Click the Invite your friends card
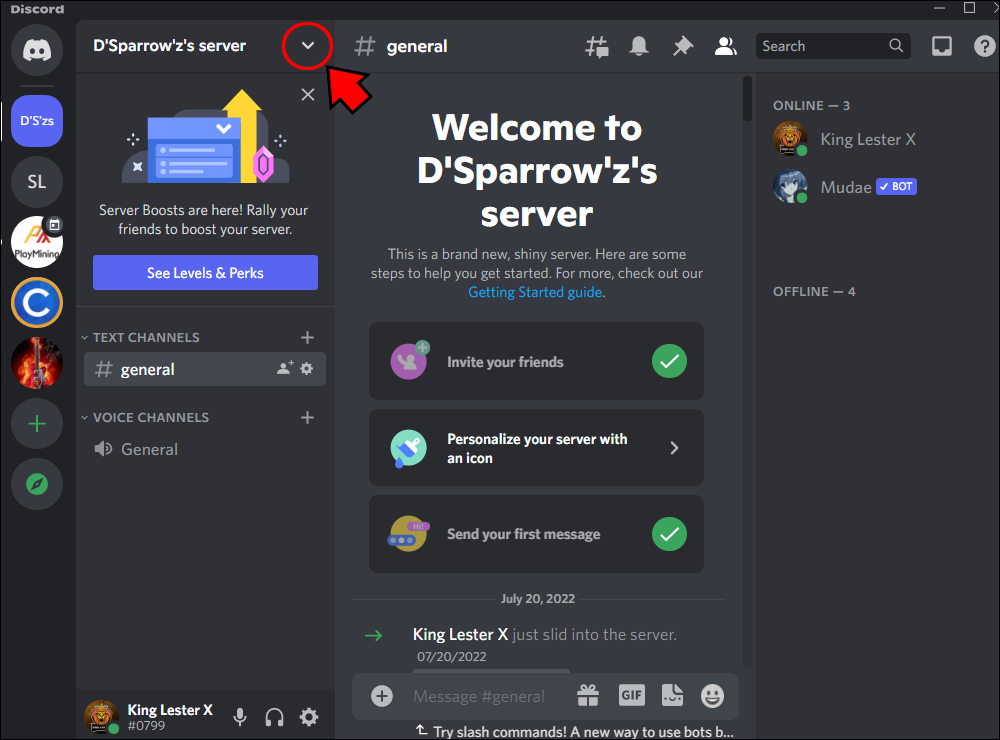The width and height of the screenshot is (1000, 740). click(x=536, y=361)
